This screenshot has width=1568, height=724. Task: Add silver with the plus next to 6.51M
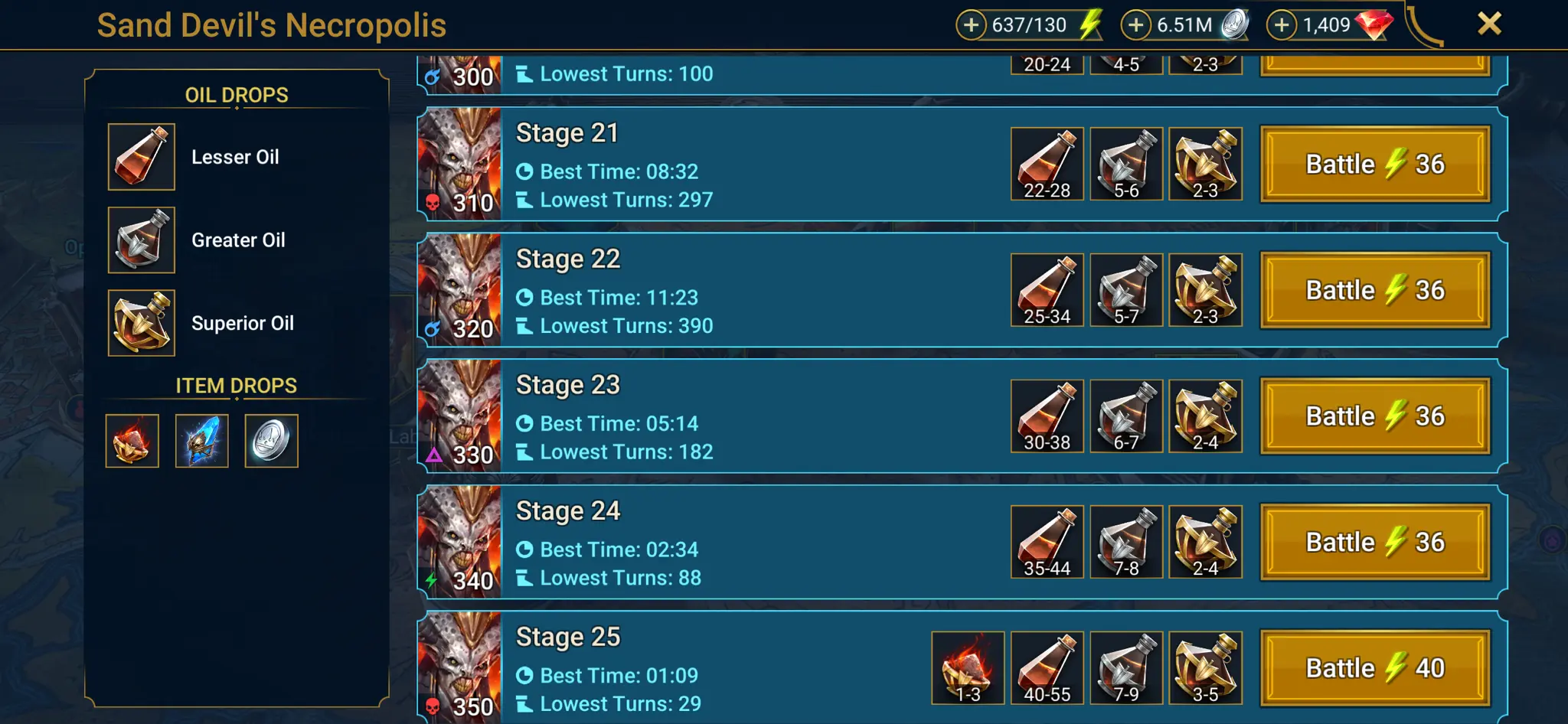[x=1136, y=25]
